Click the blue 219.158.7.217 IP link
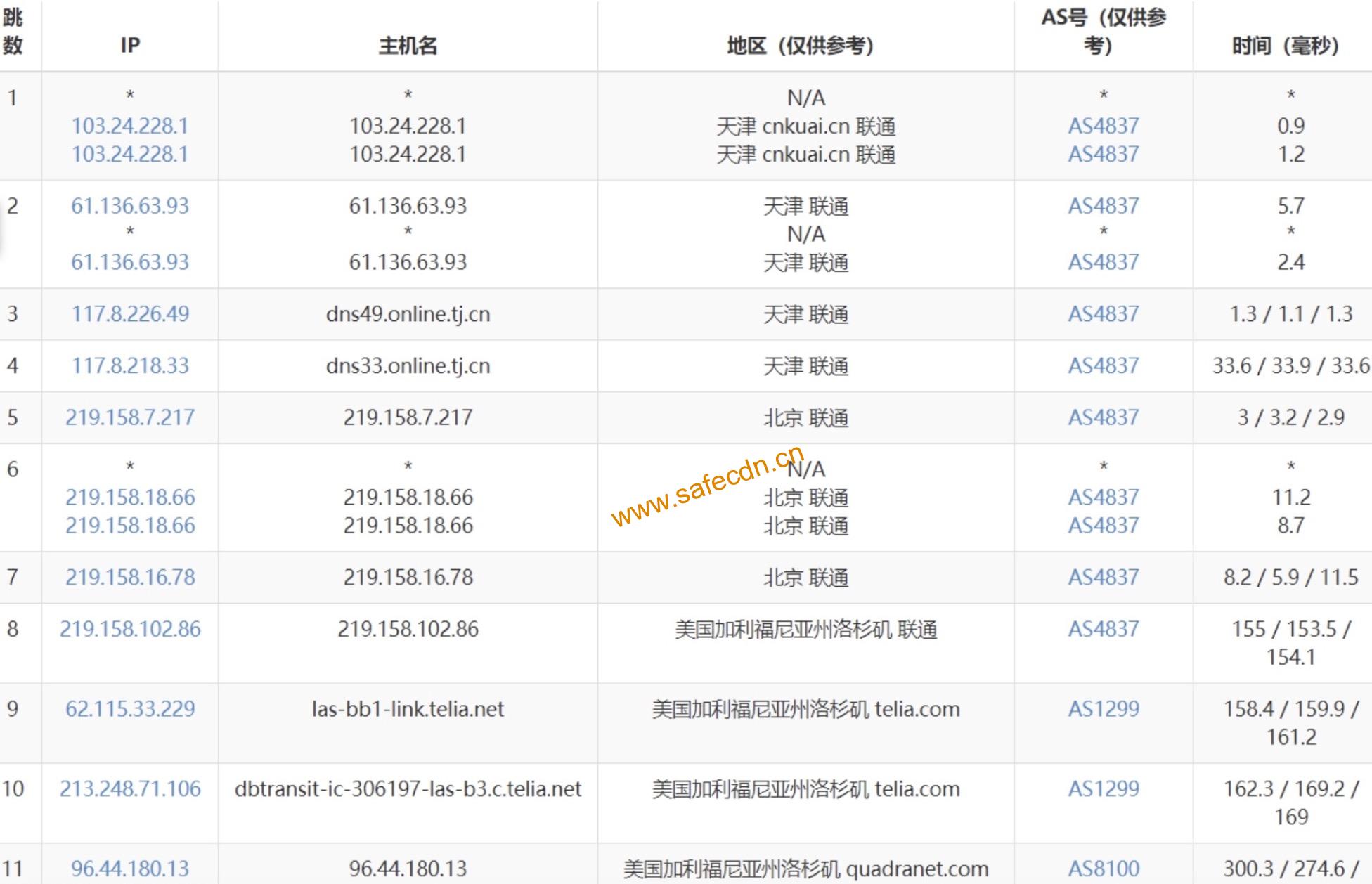This screenshot has height=884, width=1372. pyautogui.click(x=130, y=417)
